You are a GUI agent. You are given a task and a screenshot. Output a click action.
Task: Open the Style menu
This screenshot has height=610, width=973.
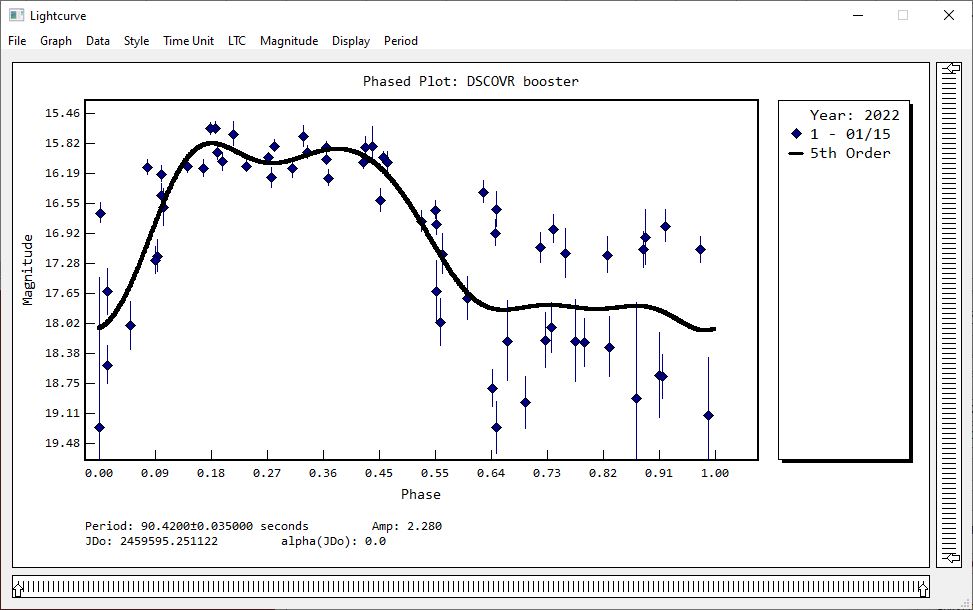(x=136, y=41)
